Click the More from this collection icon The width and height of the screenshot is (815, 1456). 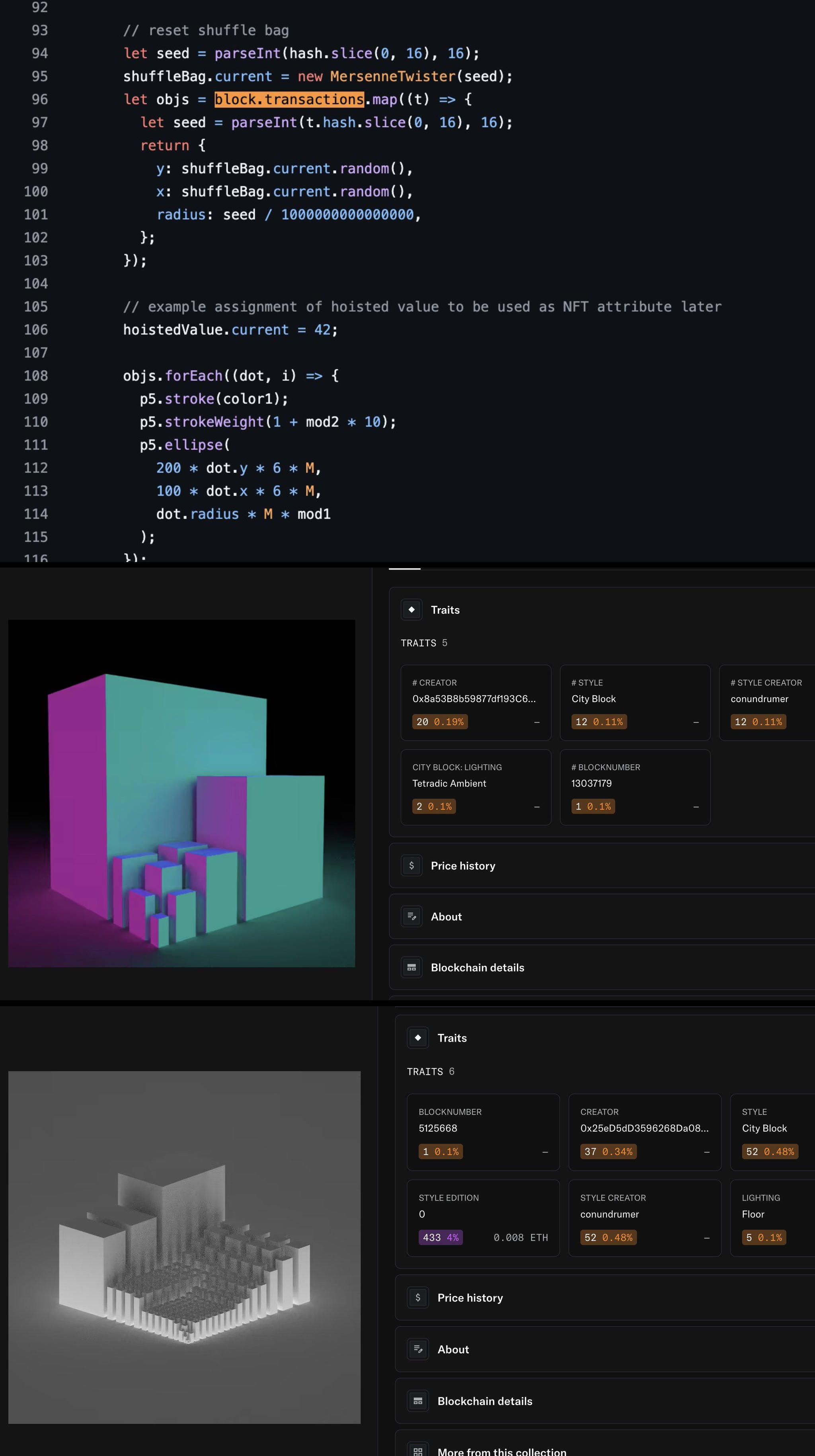tap(418, 1451)
